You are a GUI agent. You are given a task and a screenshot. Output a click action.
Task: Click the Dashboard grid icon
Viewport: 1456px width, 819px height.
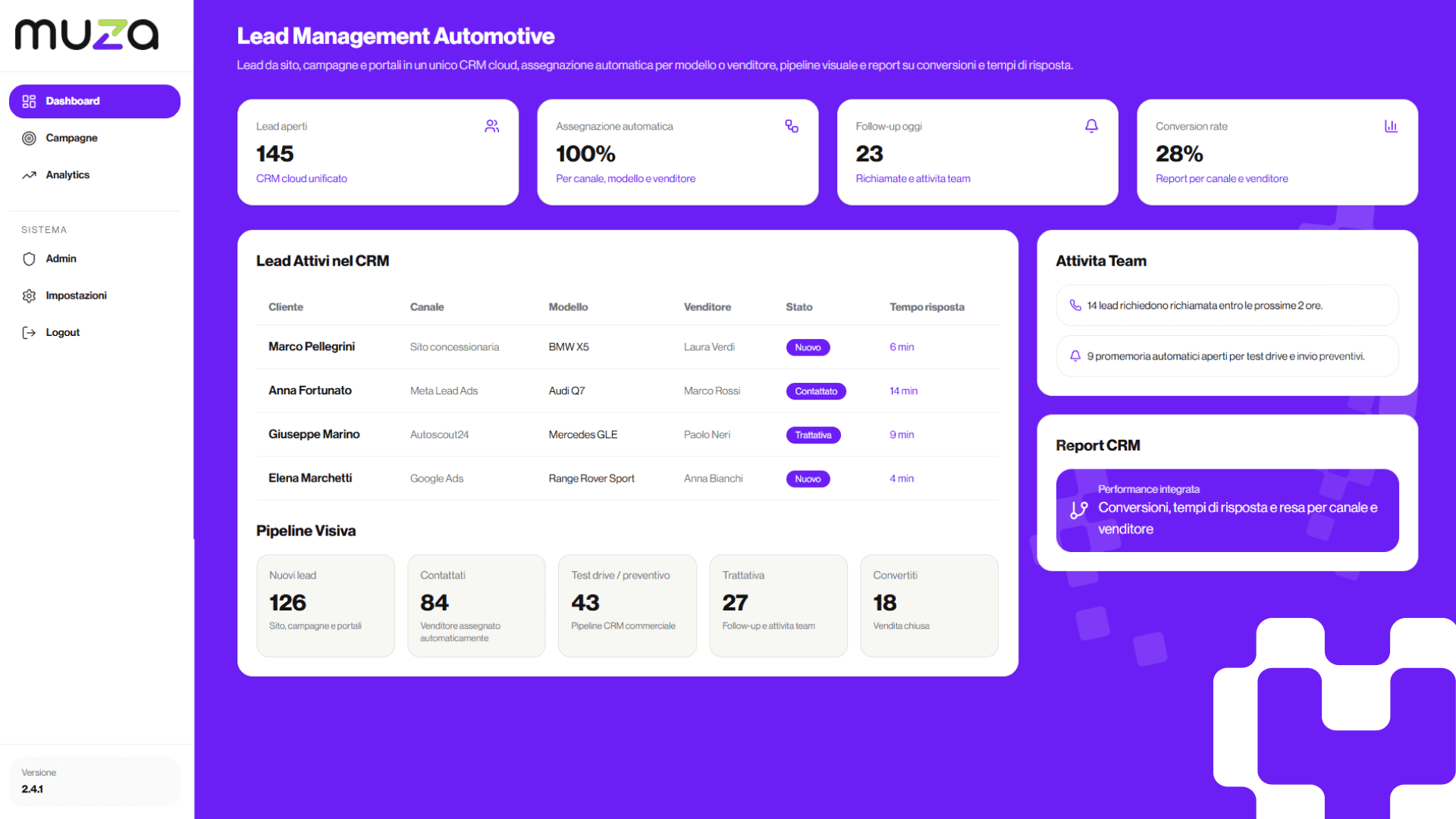tap(29, 101)
